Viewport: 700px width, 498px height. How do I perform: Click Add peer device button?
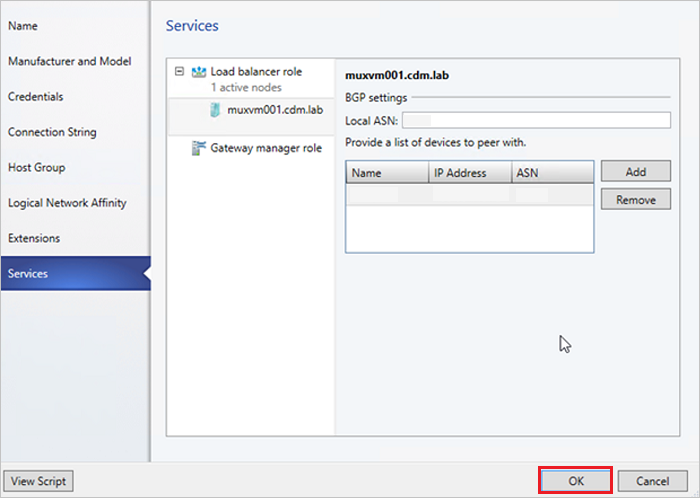pos(636,171)
